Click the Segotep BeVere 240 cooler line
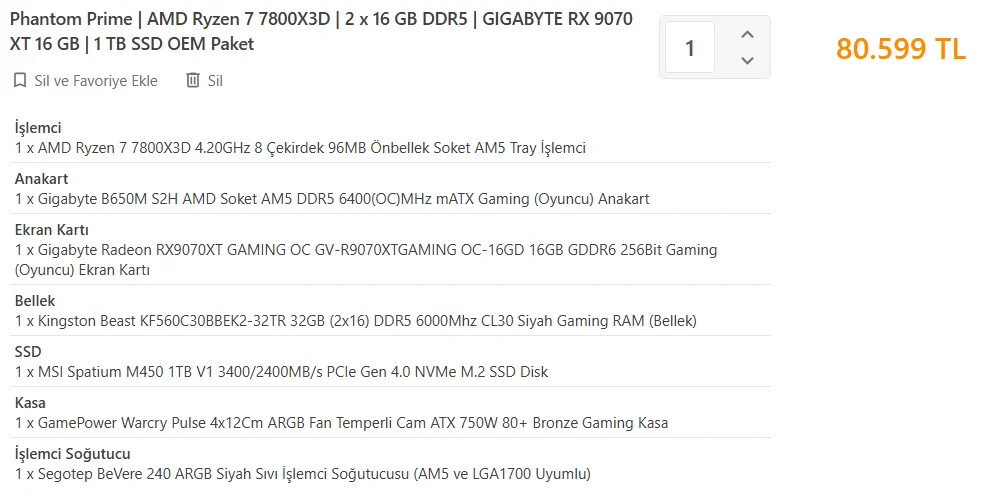This screenshot has width=991, height=502. tap(302, 474)
